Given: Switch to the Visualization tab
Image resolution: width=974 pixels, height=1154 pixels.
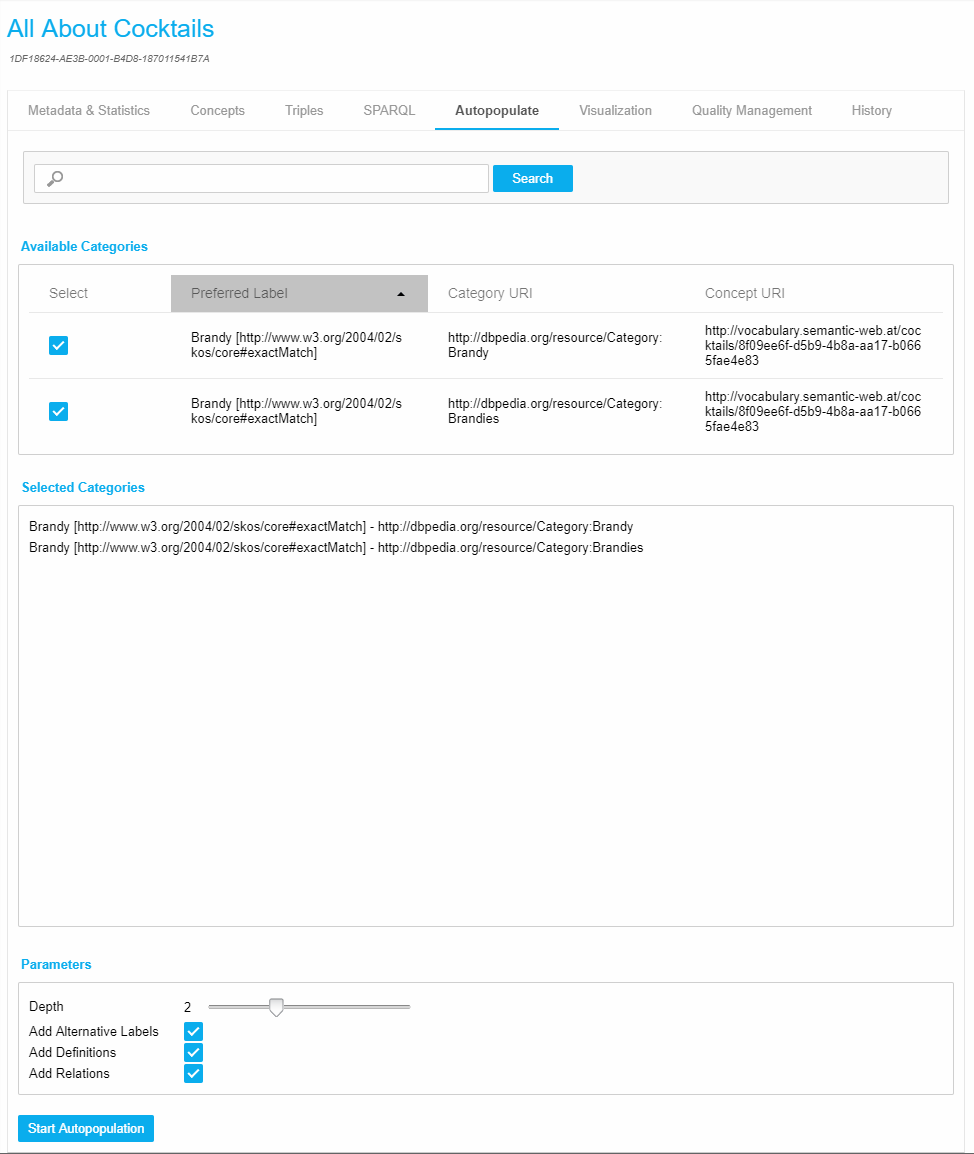Looking at the screenshot, I should point(615,111).
